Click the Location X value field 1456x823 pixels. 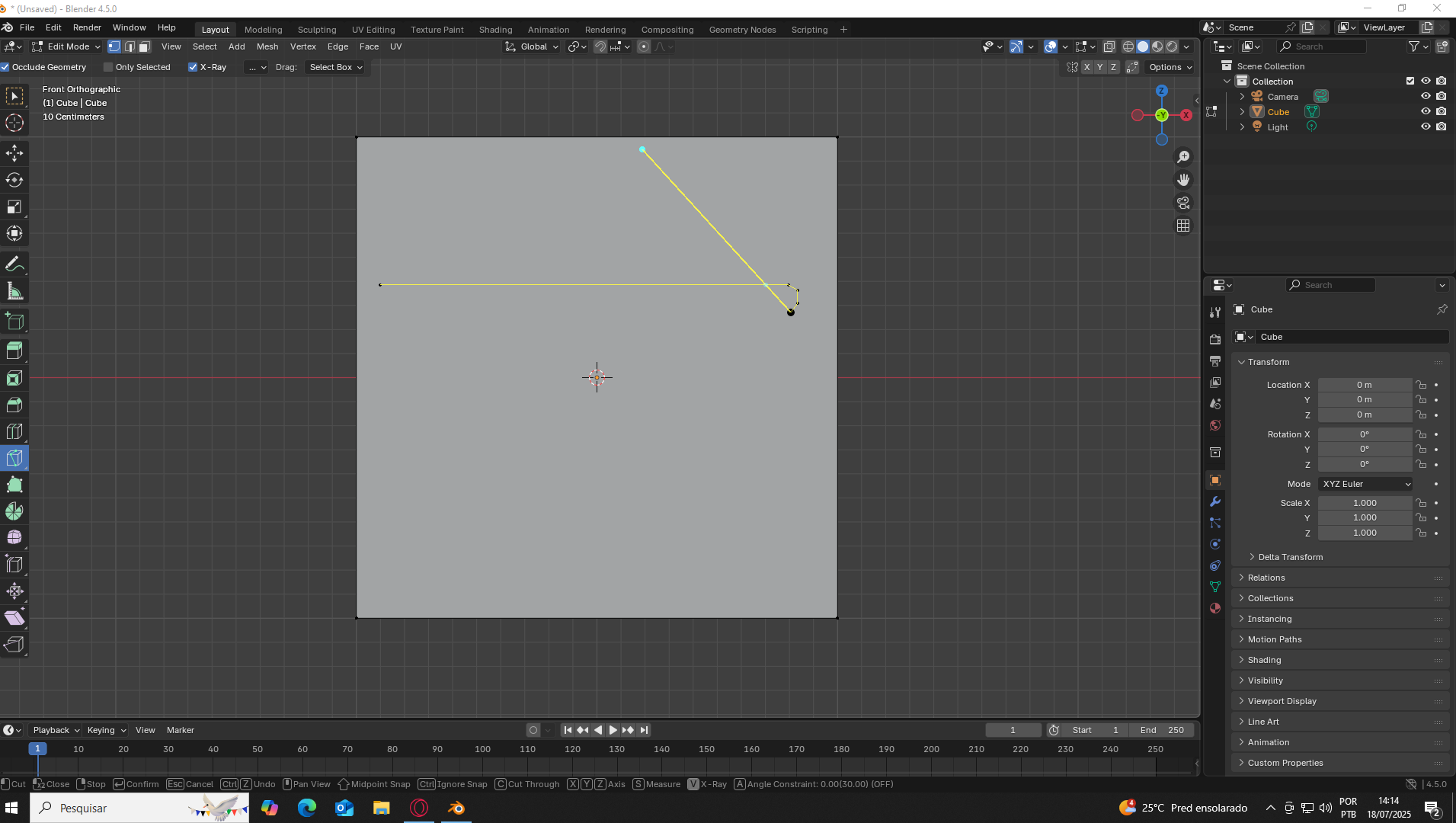coord(1364,385)
